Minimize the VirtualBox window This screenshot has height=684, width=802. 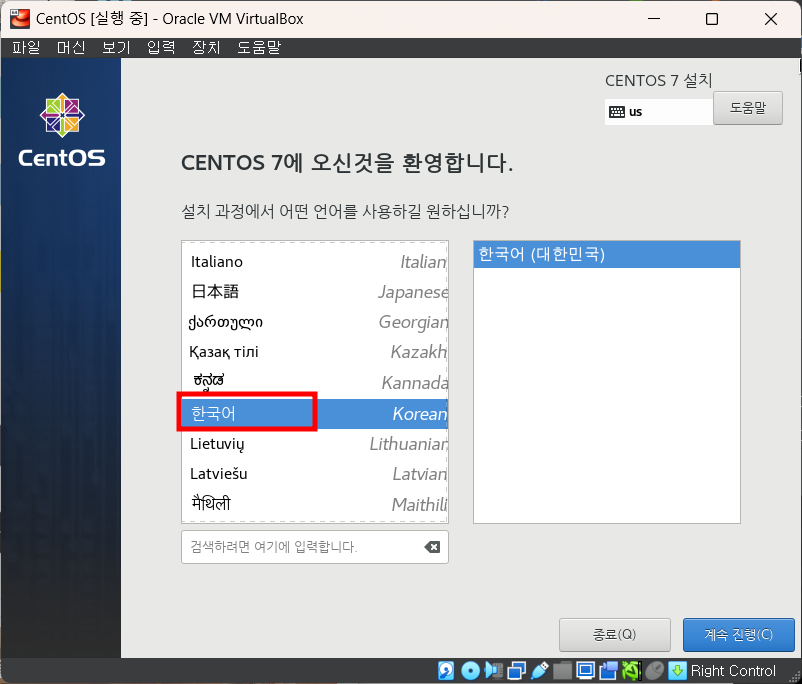(x=654, y=19)
